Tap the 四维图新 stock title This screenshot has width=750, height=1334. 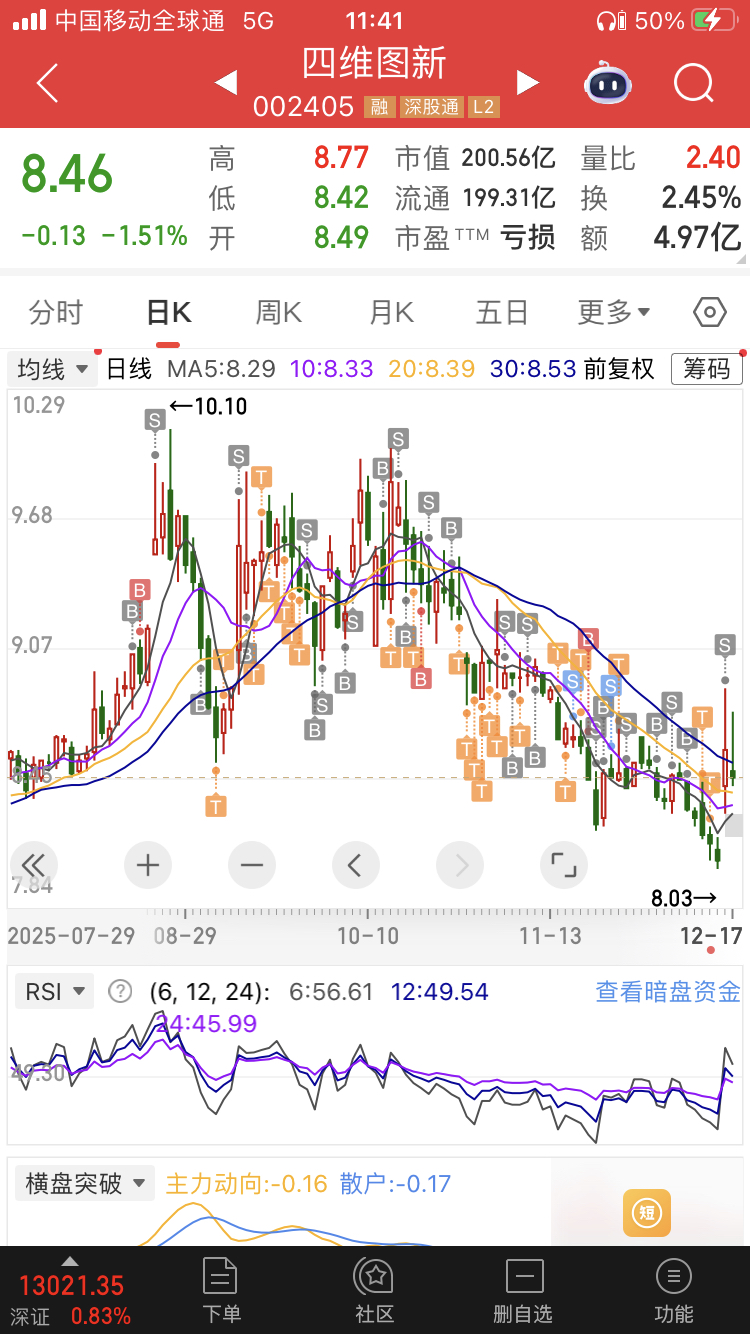coord(375,64)
